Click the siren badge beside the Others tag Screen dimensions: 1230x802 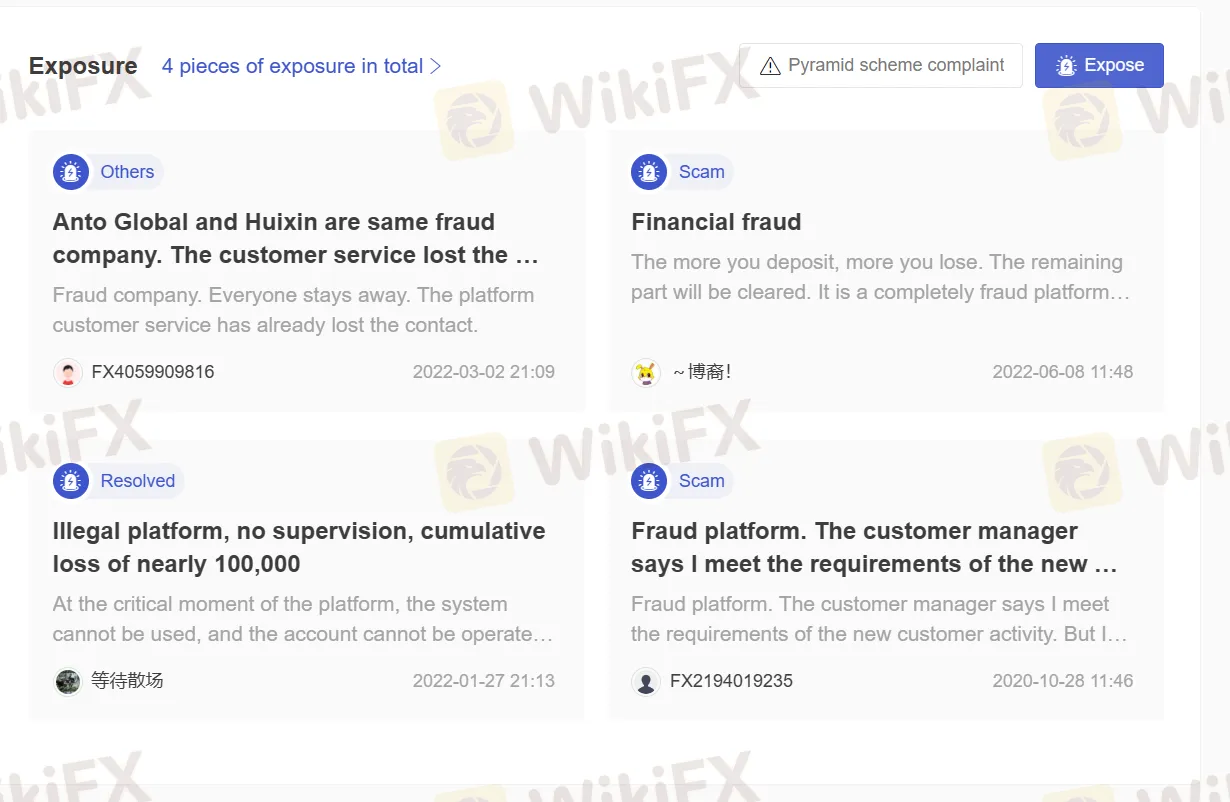click(x=70, y=171)
